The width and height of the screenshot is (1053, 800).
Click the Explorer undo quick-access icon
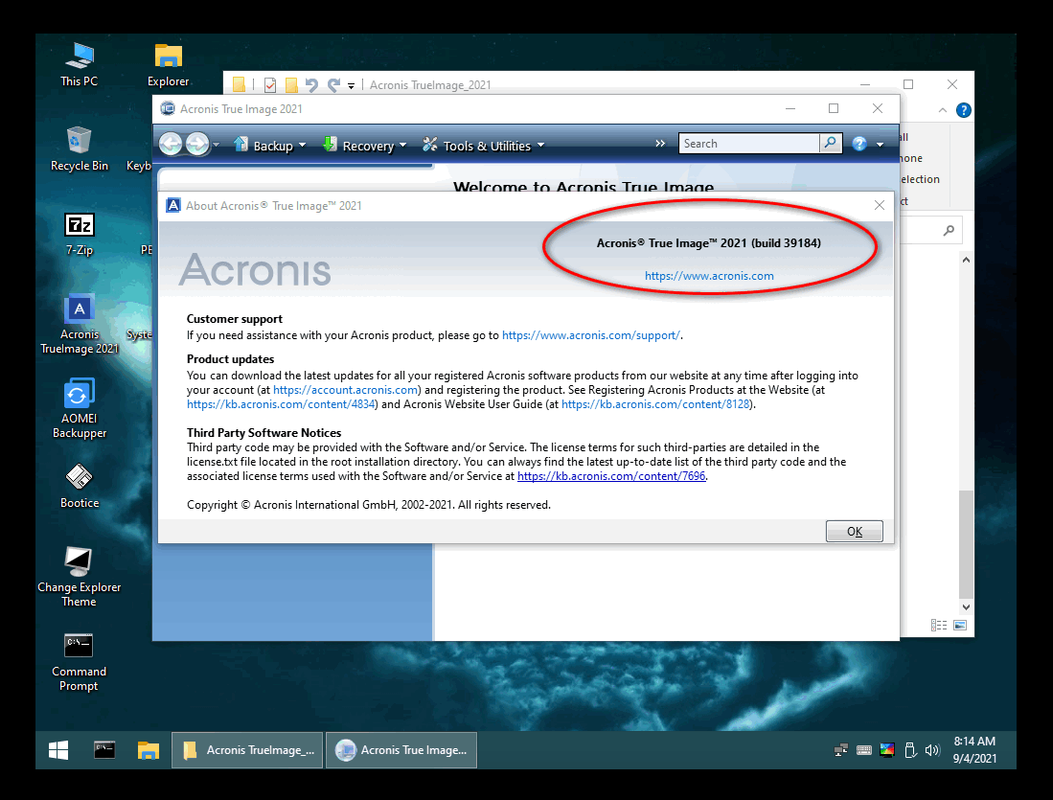(x=312, y=85)
